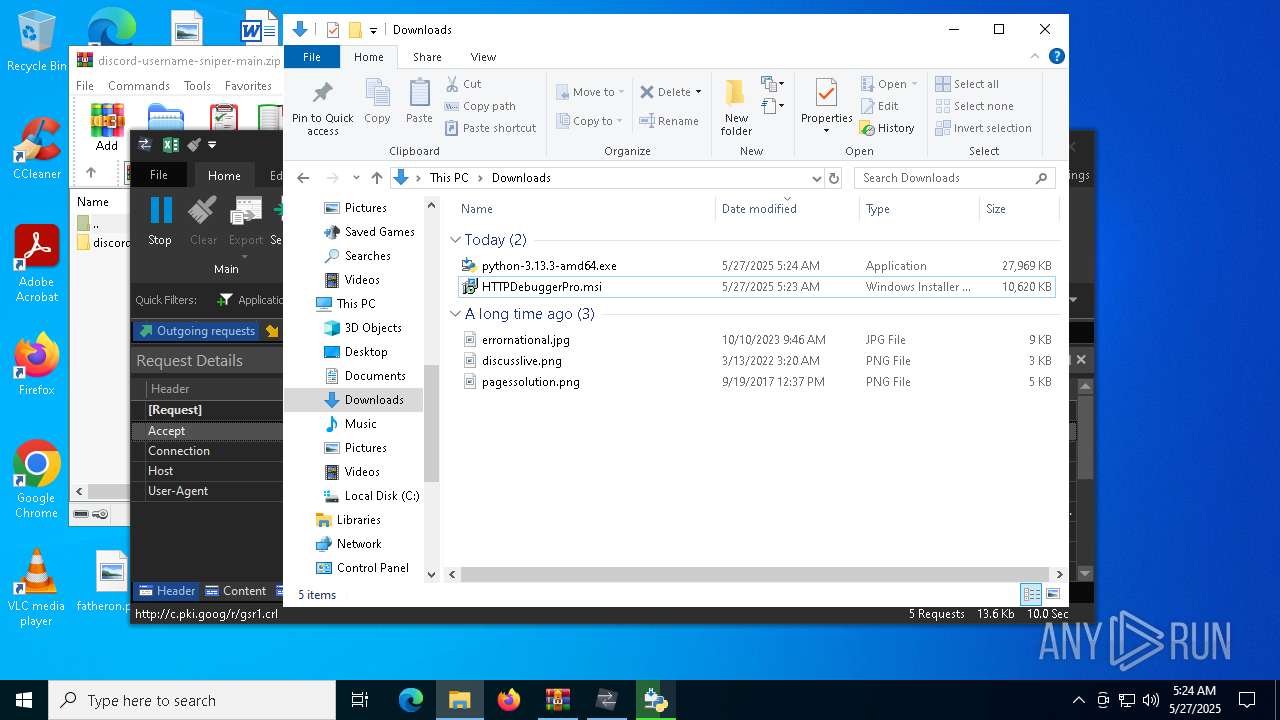Open History from ribbon
The width and height of the screenshot is (1280, 720).
pos(888,128)
